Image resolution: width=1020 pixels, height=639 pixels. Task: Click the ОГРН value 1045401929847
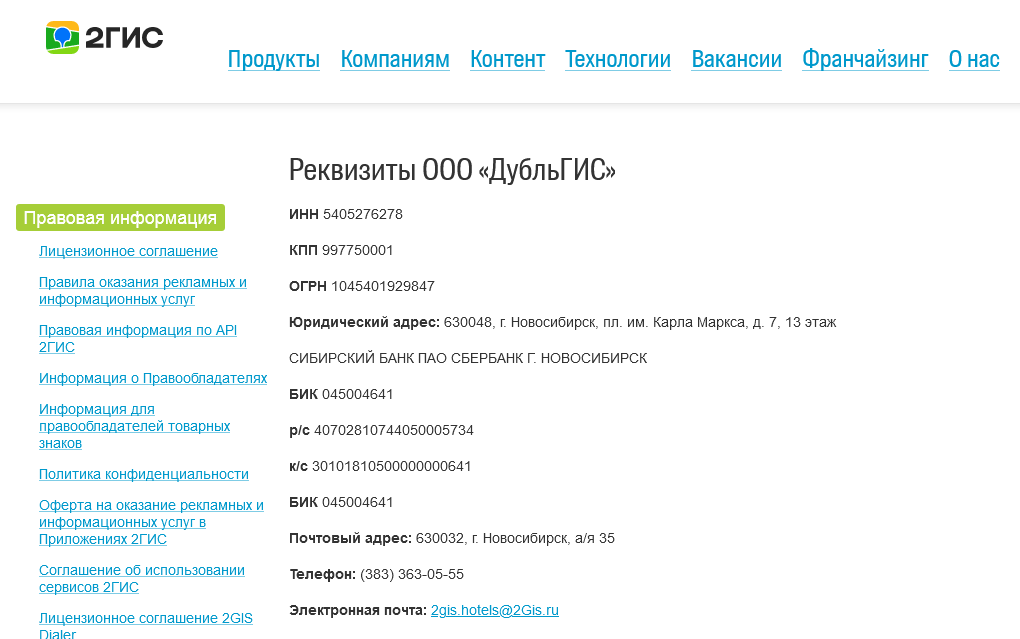click(382, 286)
